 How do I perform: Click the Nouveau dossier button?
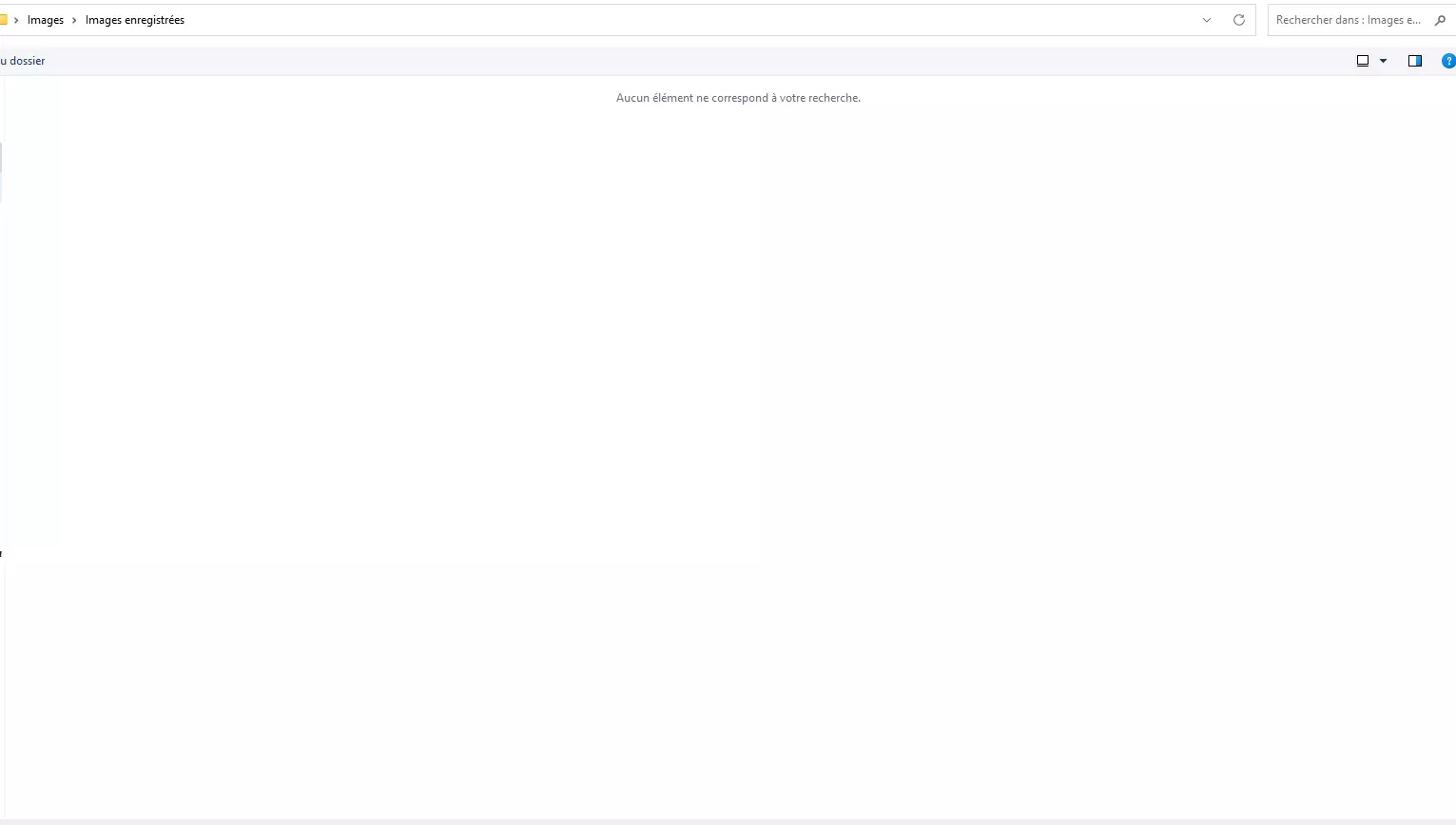click(23, 61)
